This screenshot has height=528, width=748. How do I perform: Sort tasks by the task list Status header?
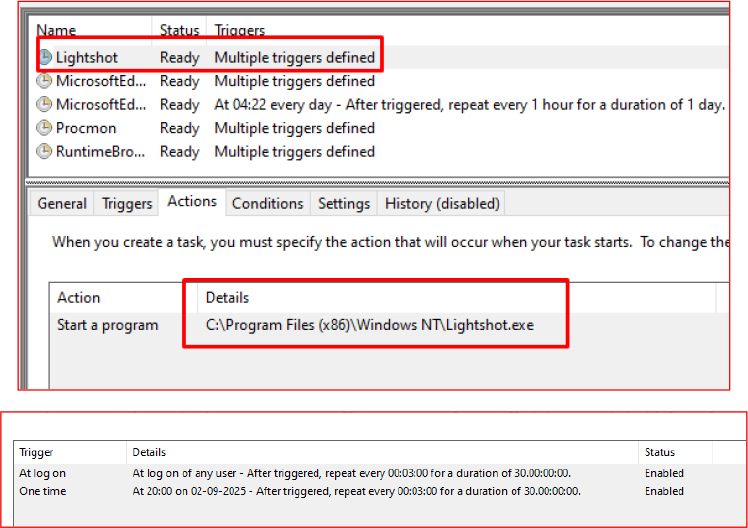pyautogui.click(x=179, y=30)
